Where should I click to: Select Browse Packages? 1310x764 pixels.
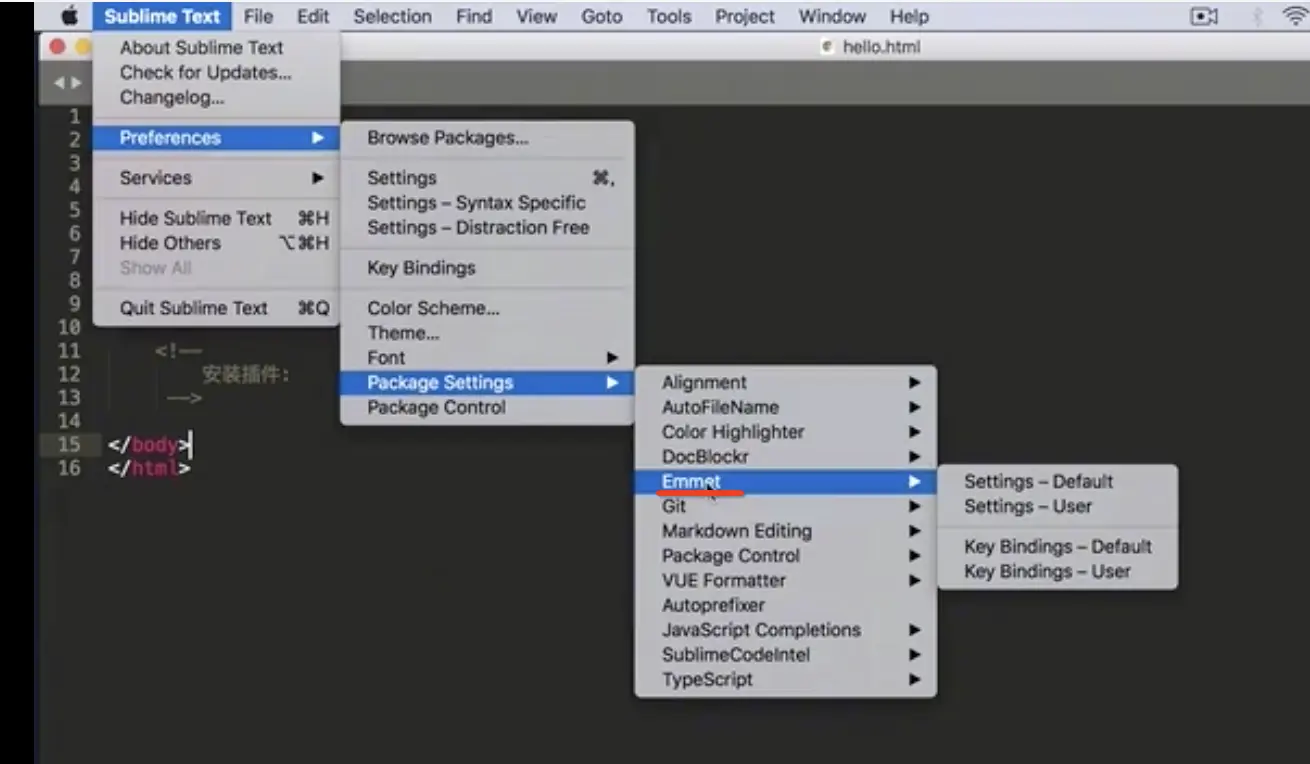coord(487,138)
